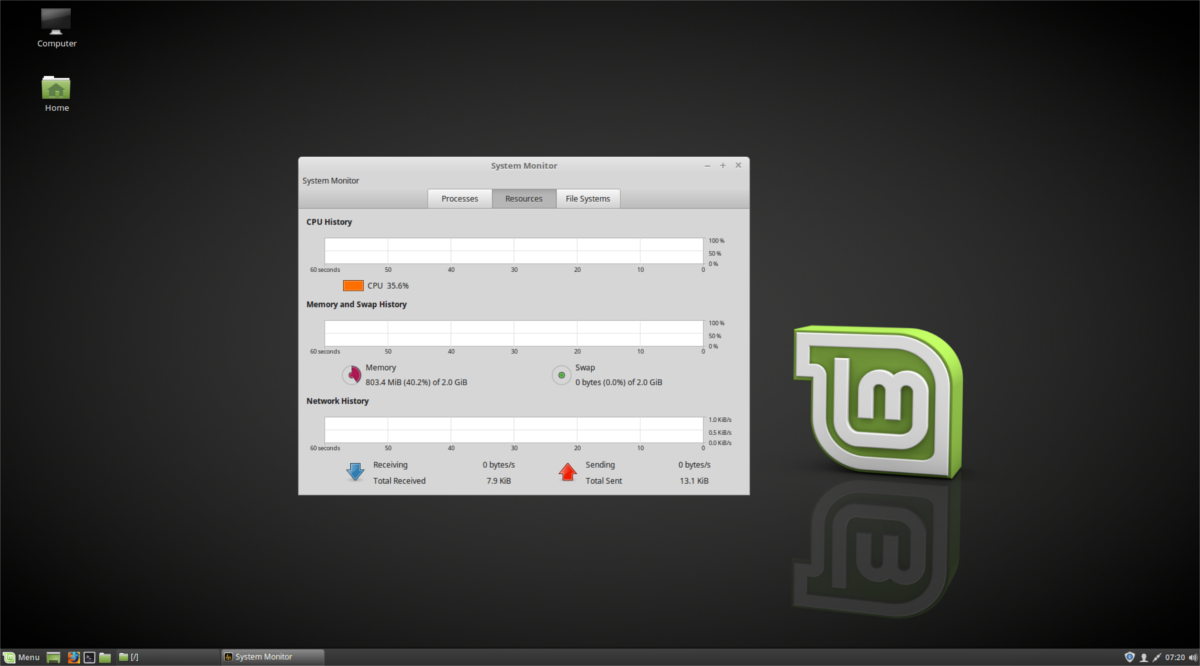This screenshot has width=1200, height=666.
Task: Click the Total Received 7.9 KiB value
Action: [499, 481]
